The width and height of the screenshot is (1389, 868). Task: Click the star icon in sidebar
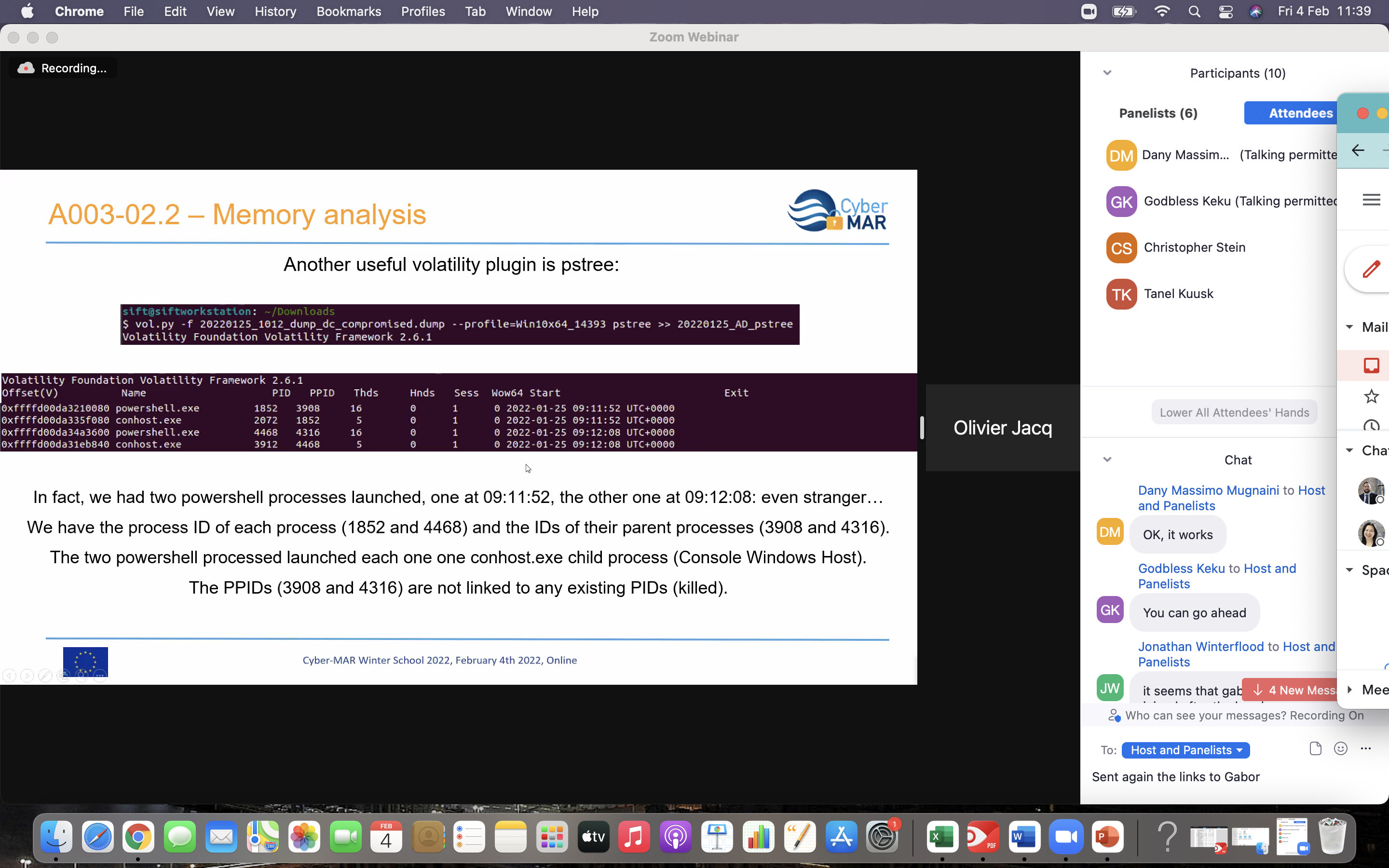coord(1371,396)
